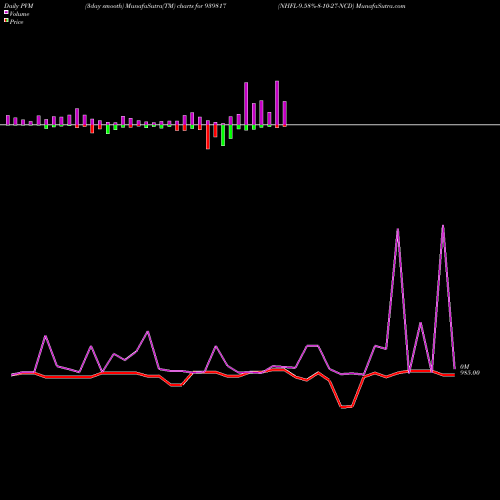The image size is (500, 500).
Task: Click the '985.00' price value label
Action: (470, 373)
